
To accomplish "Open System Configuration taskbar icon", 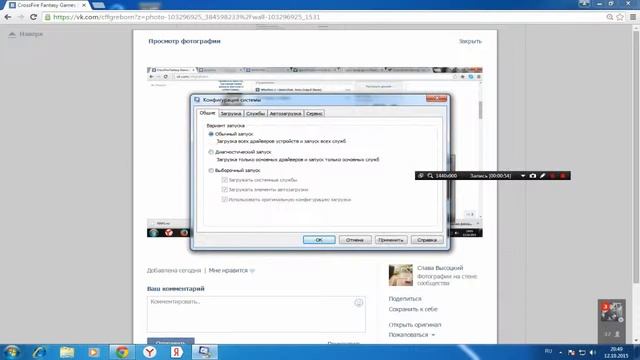I will click(x=204, y=352).
